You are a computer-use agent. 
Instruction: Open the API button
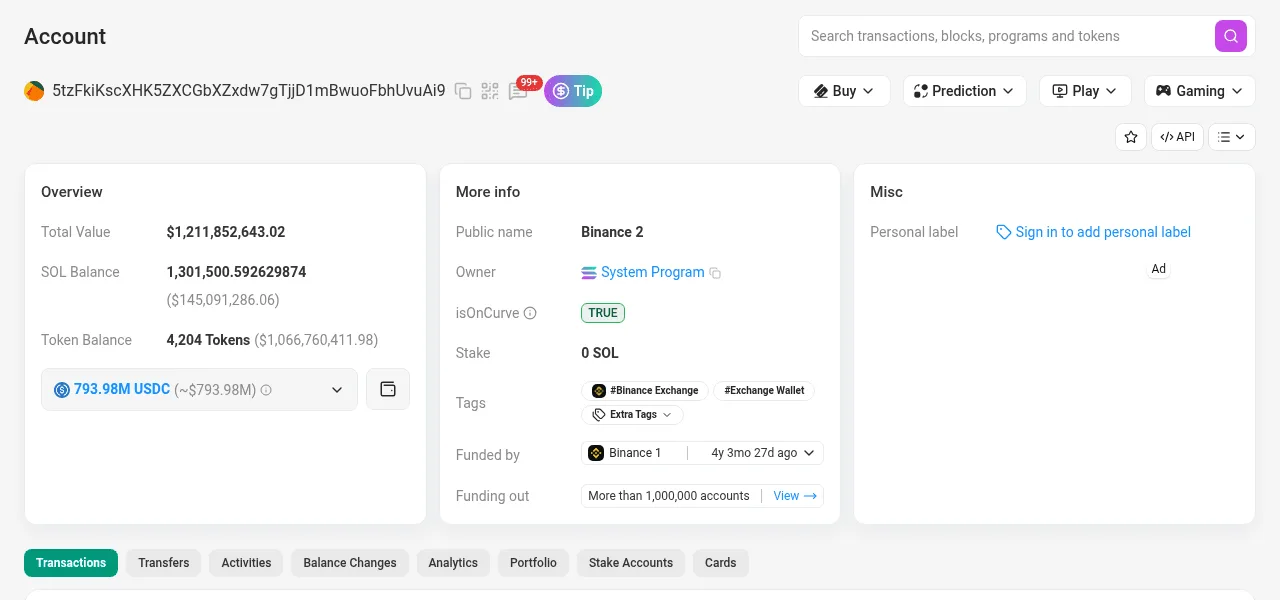pyautogui.click(x=1177, y=137)
